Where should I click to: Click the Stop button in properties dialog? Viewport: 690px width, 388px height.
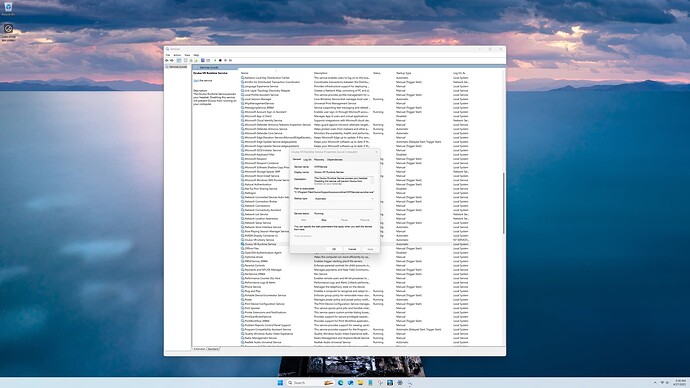324,220
